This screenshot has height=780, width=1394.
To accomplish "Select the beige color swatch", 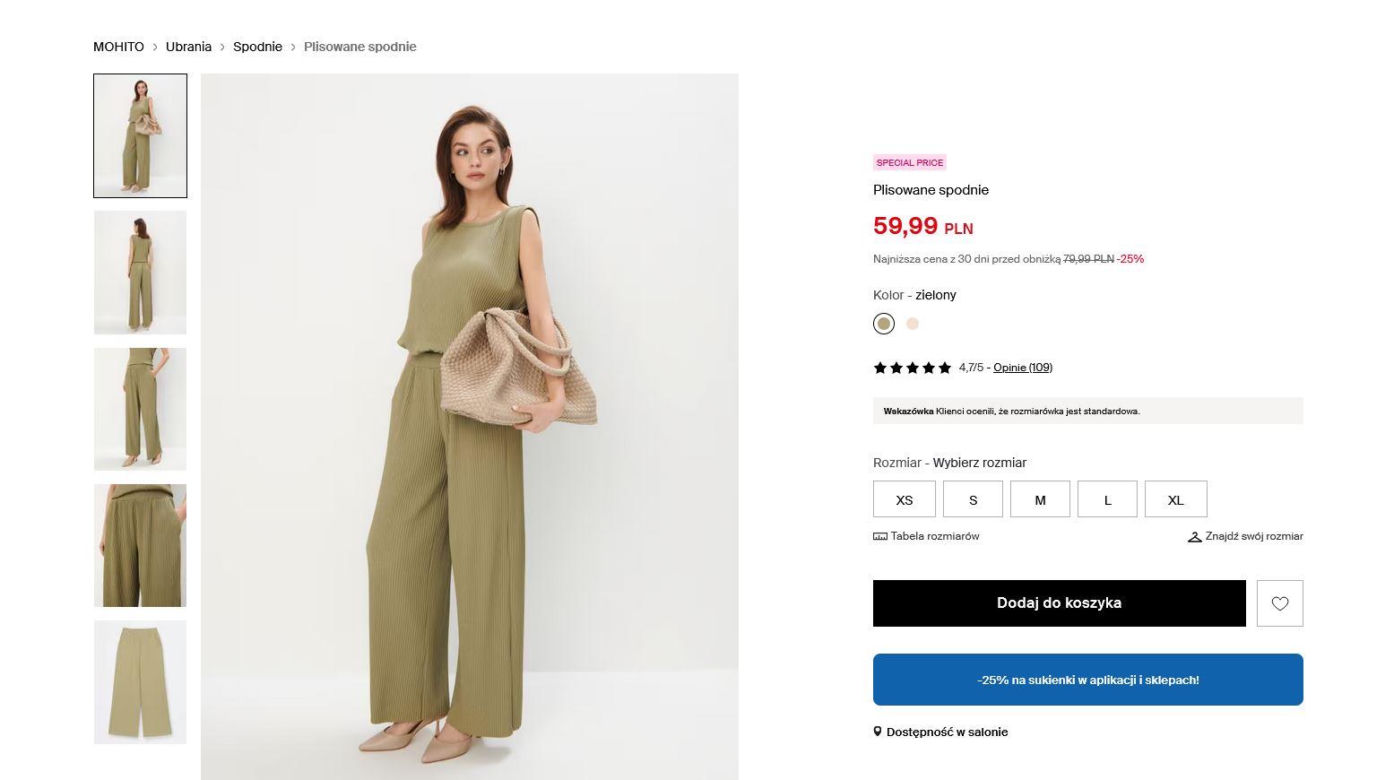I will point(912,324).
